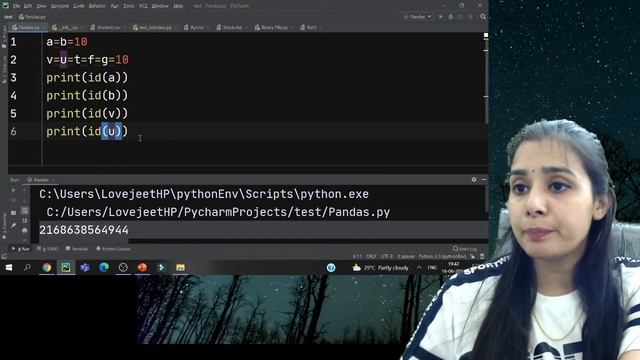Switch to Student.csv editor tab
Screen dimensions: 640x360
107,27
